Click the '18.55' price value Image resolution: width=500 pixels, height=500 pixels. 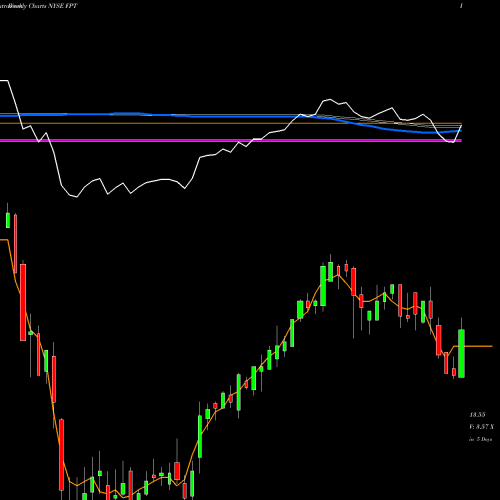click(x=477, y=415)
